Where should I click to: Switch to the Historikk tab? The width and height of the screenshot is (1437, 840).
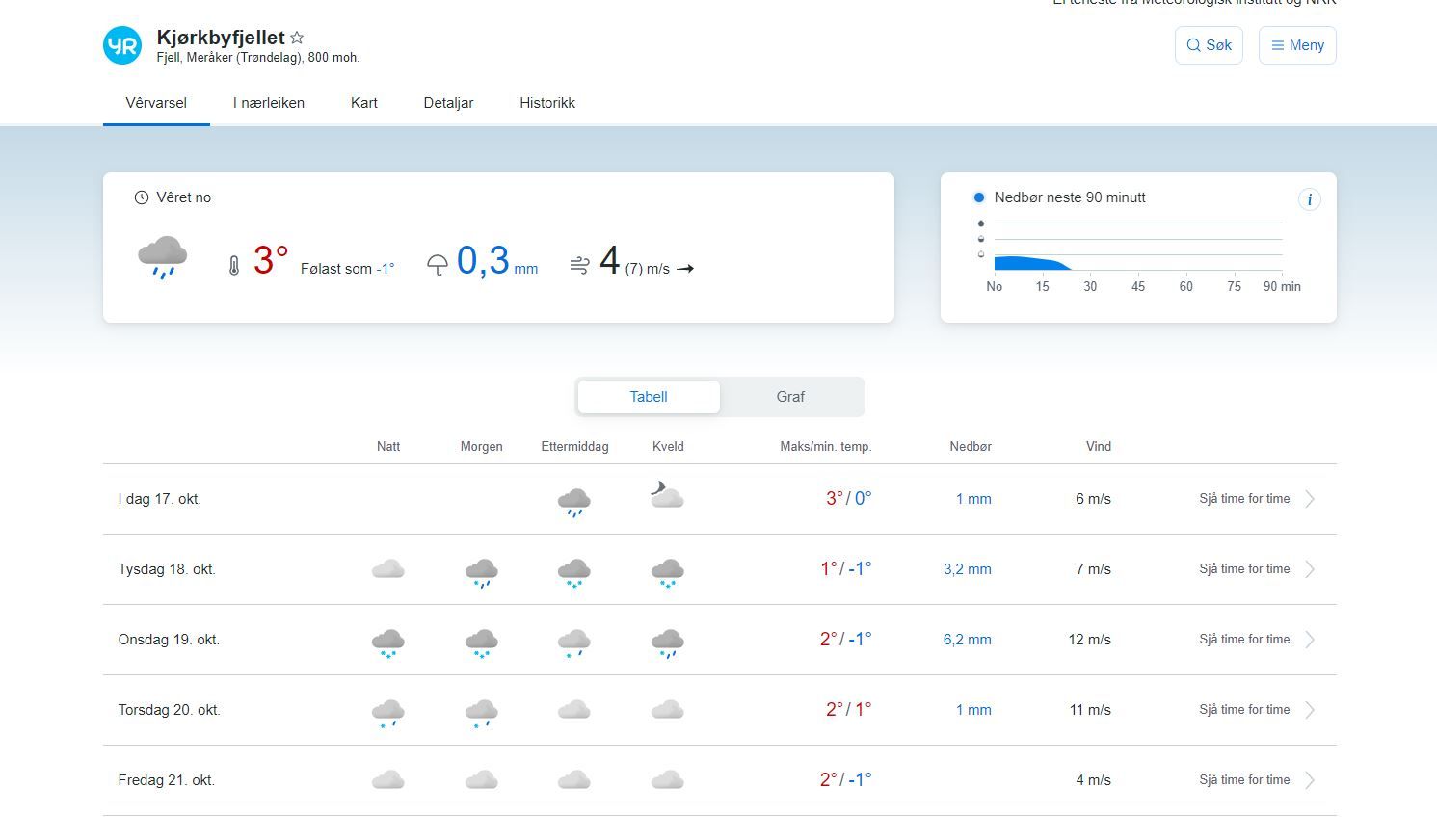point(546,102)
